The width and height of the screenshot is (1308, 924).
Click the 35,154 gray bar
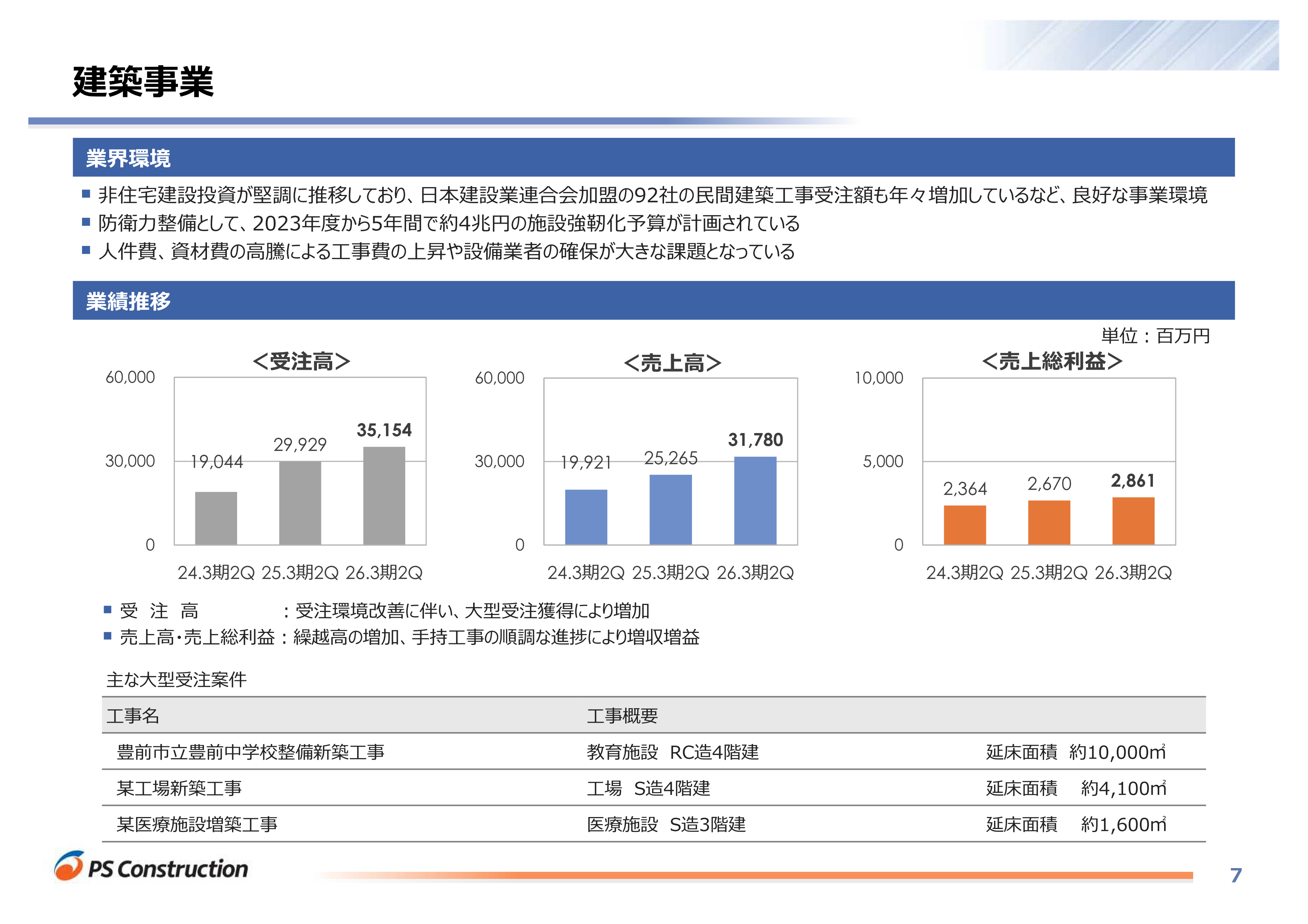tap(384, 495)
